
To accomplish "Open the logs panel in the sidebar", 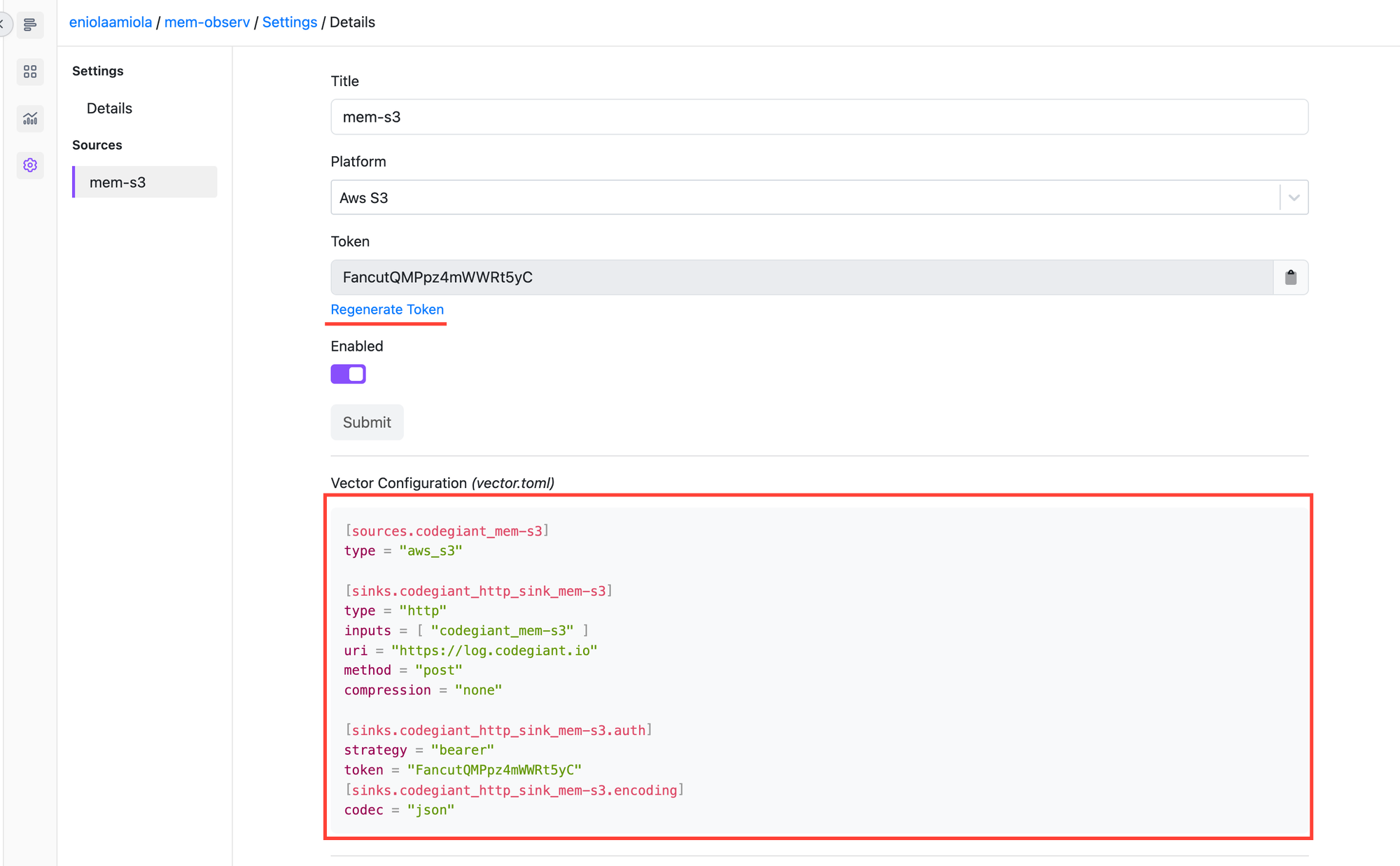I will tap(29, 25).
